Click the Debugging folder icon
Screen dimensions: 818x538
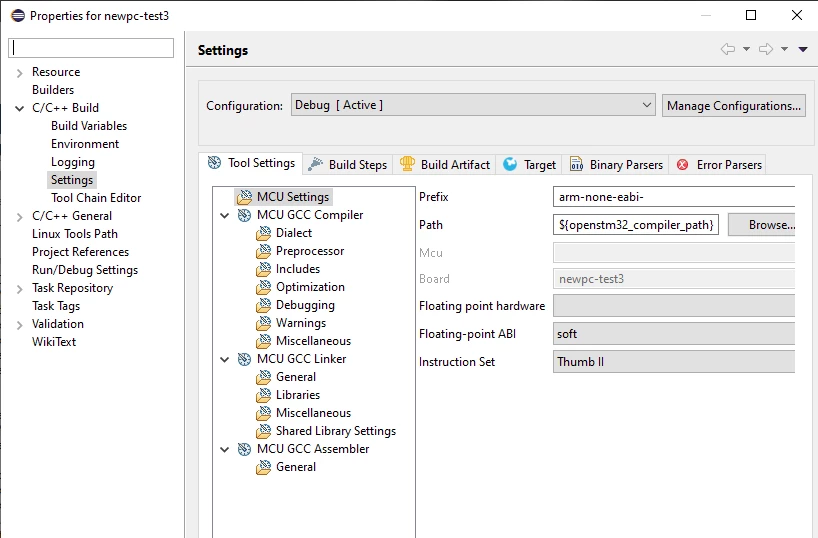click(263, 305)
